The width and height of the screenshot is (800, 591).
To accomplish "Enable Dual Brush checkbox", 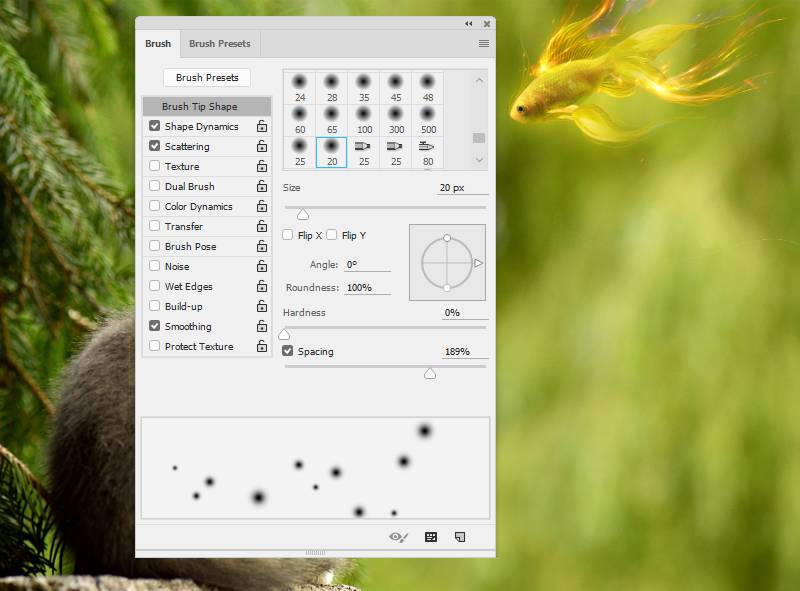I will click(155, 185).
